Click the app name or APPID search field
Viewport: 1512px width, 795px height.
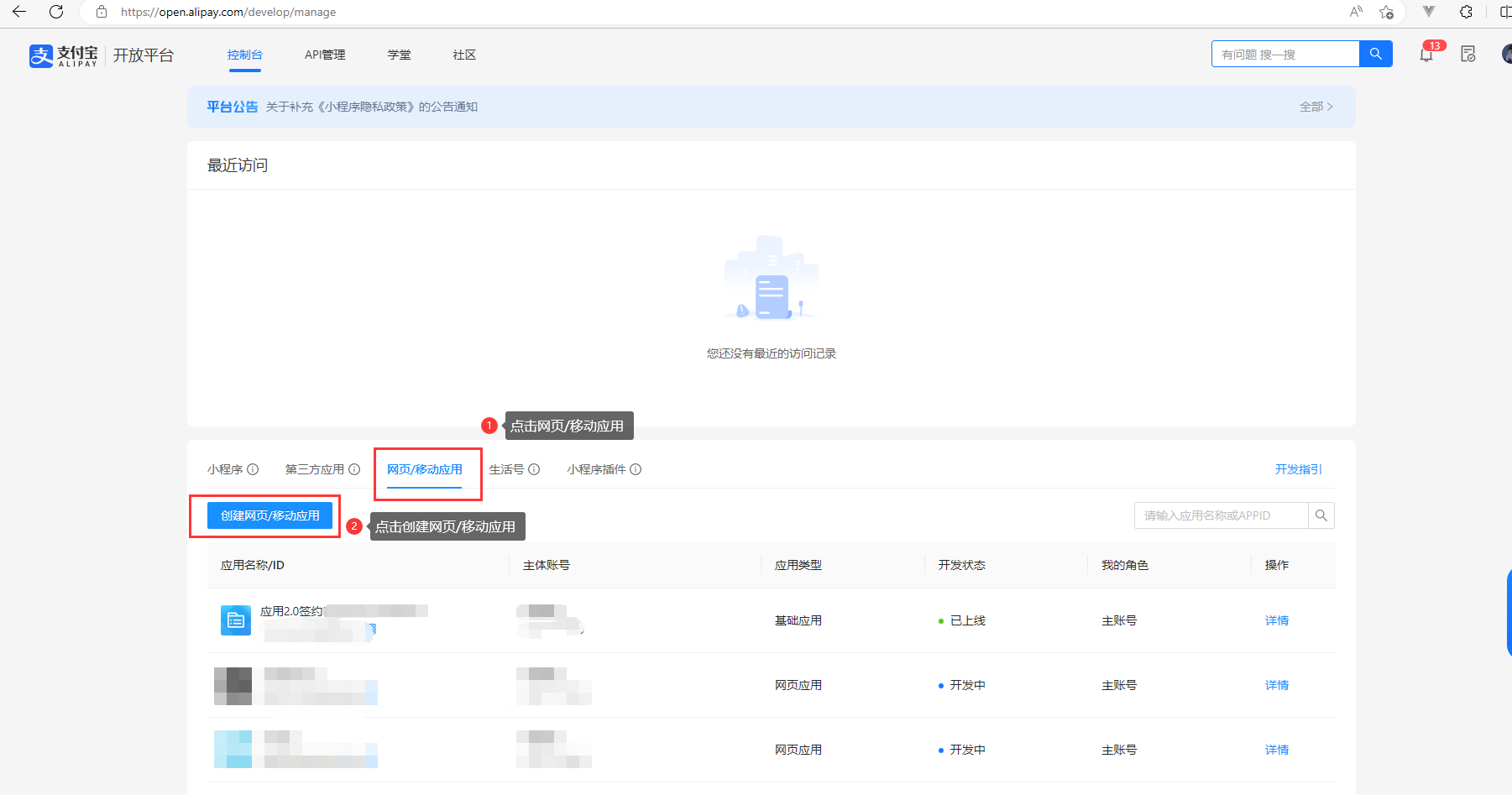pyautogui.click(x=1221, y=515)
